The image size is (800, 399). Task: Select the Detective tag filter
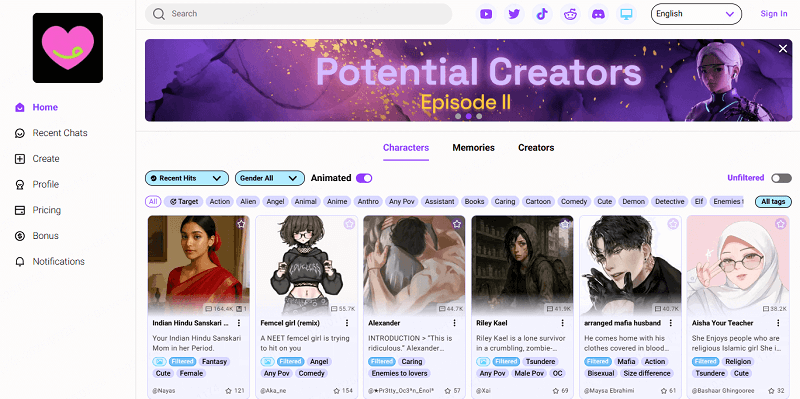click(x=670, y=202)
